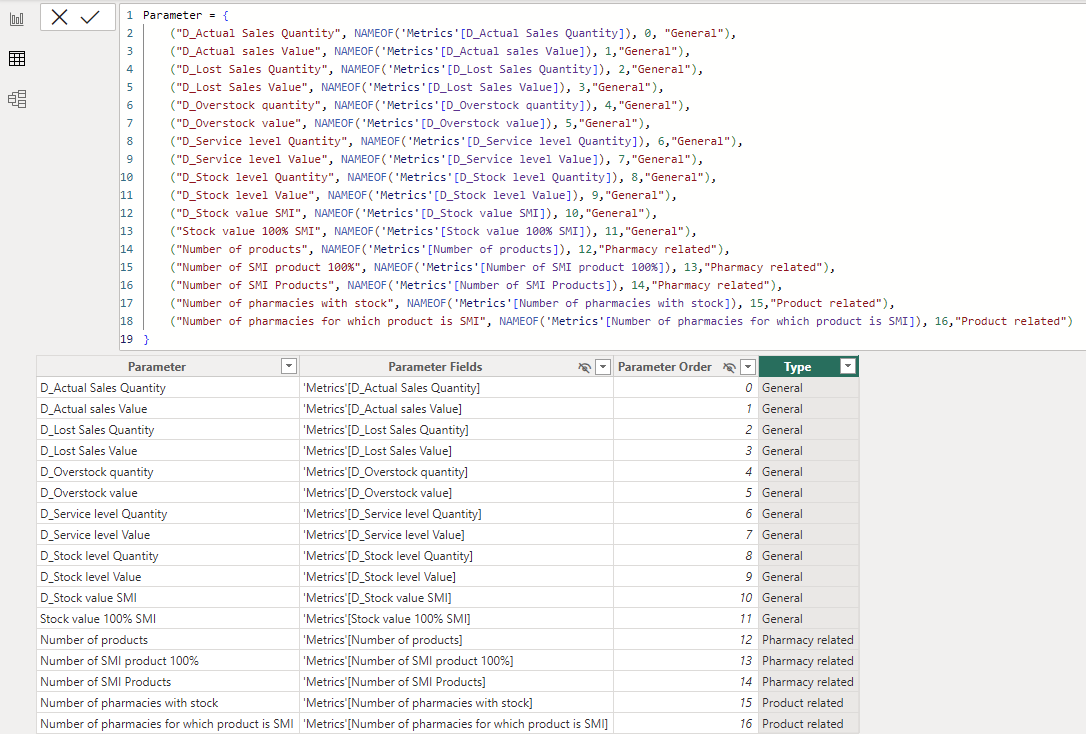1086x734 pixels.
Task: Click Type cell 'Product related' in row 16
Action: click(808, 724)
